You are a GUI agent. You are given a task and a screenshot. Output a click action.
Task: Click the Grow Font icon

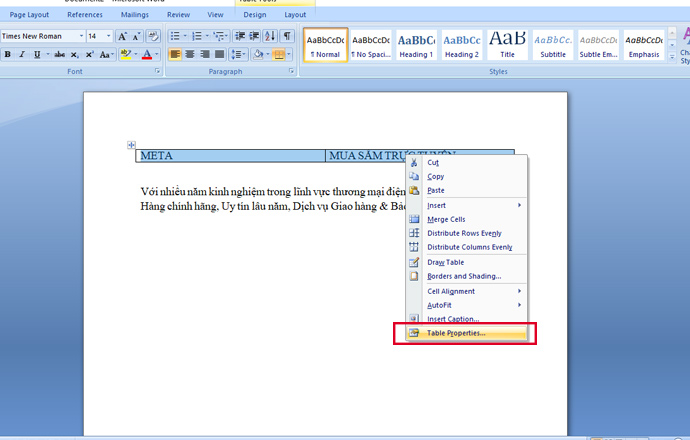coord(123,36)
